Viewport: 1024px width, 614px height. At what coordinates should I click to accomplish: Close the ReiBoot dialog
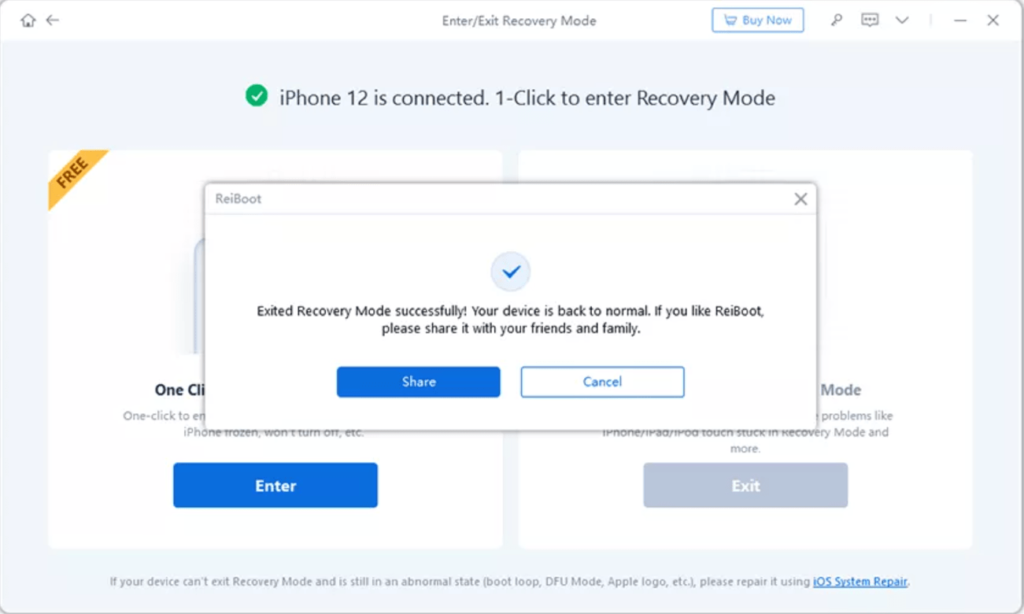tap(801, 199)
